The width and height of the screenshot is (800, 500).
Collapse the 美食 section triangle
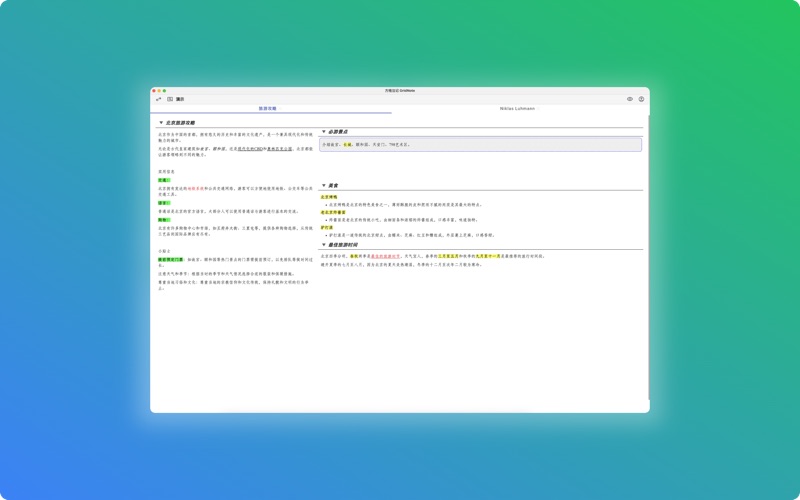(x=323, y=185)
